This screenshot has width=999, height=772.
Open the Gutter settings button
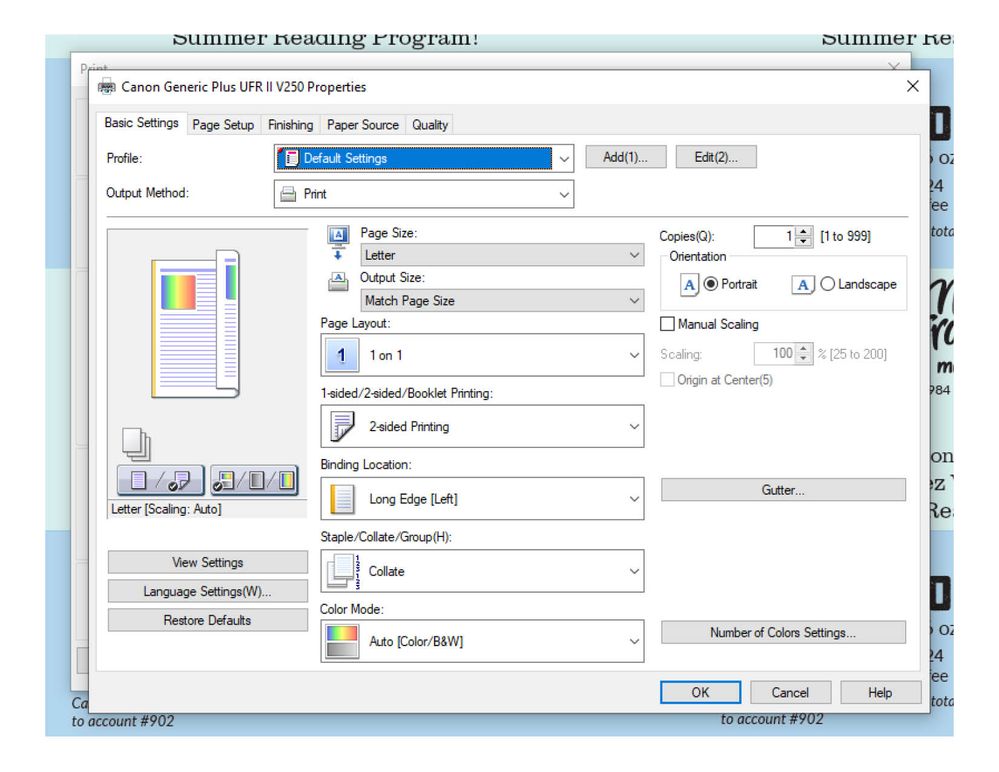tap(783, 490)
